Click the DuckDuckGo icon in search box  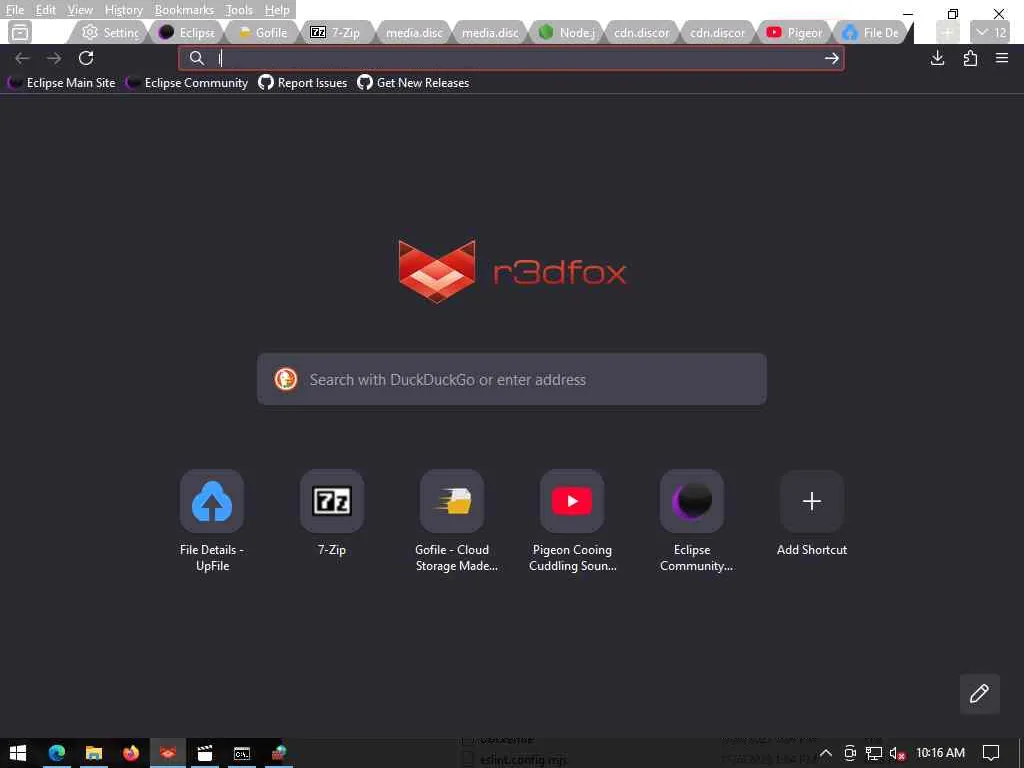[286, 379]
